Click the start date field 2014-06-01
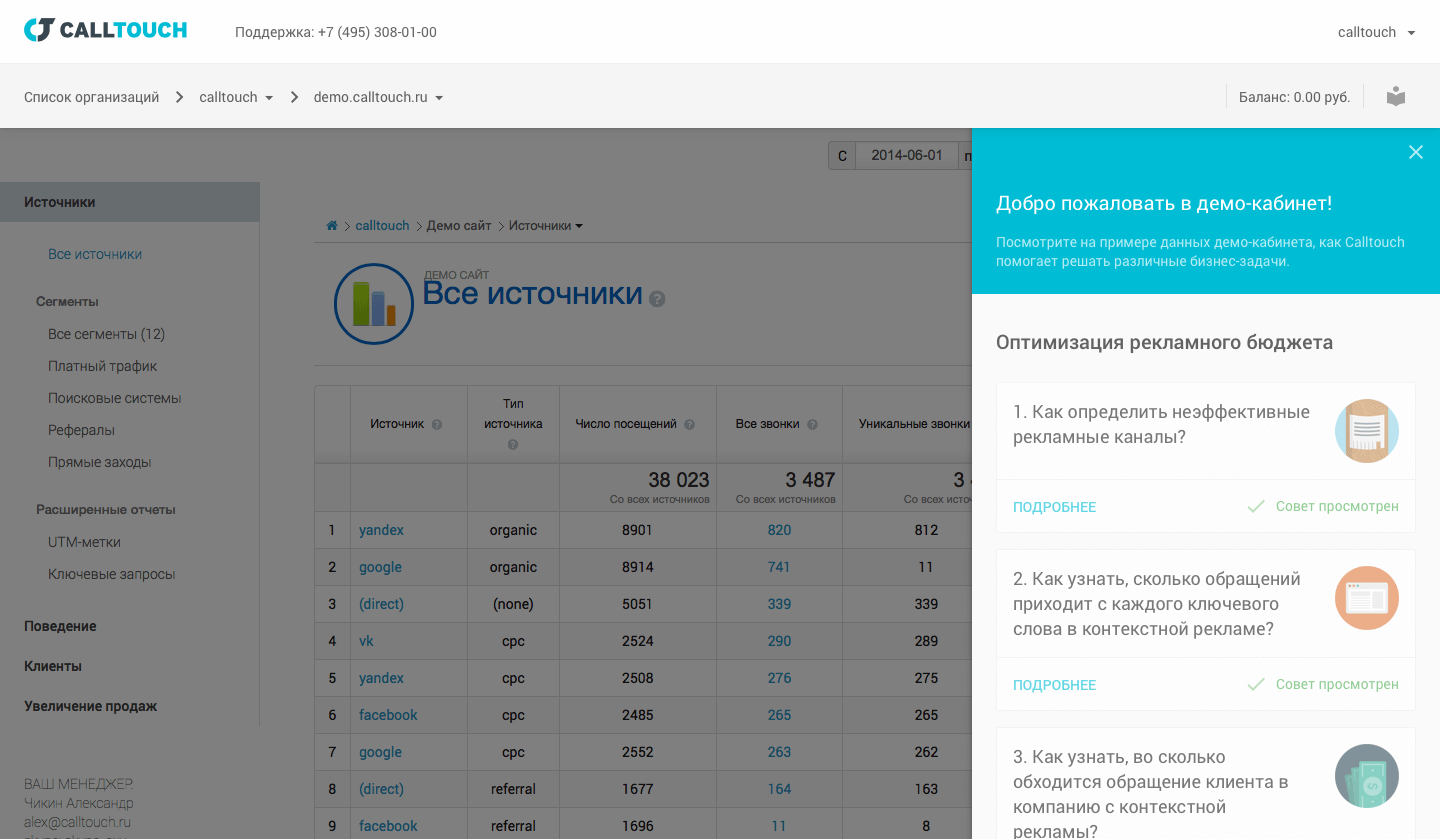 (x=906, y=155)
